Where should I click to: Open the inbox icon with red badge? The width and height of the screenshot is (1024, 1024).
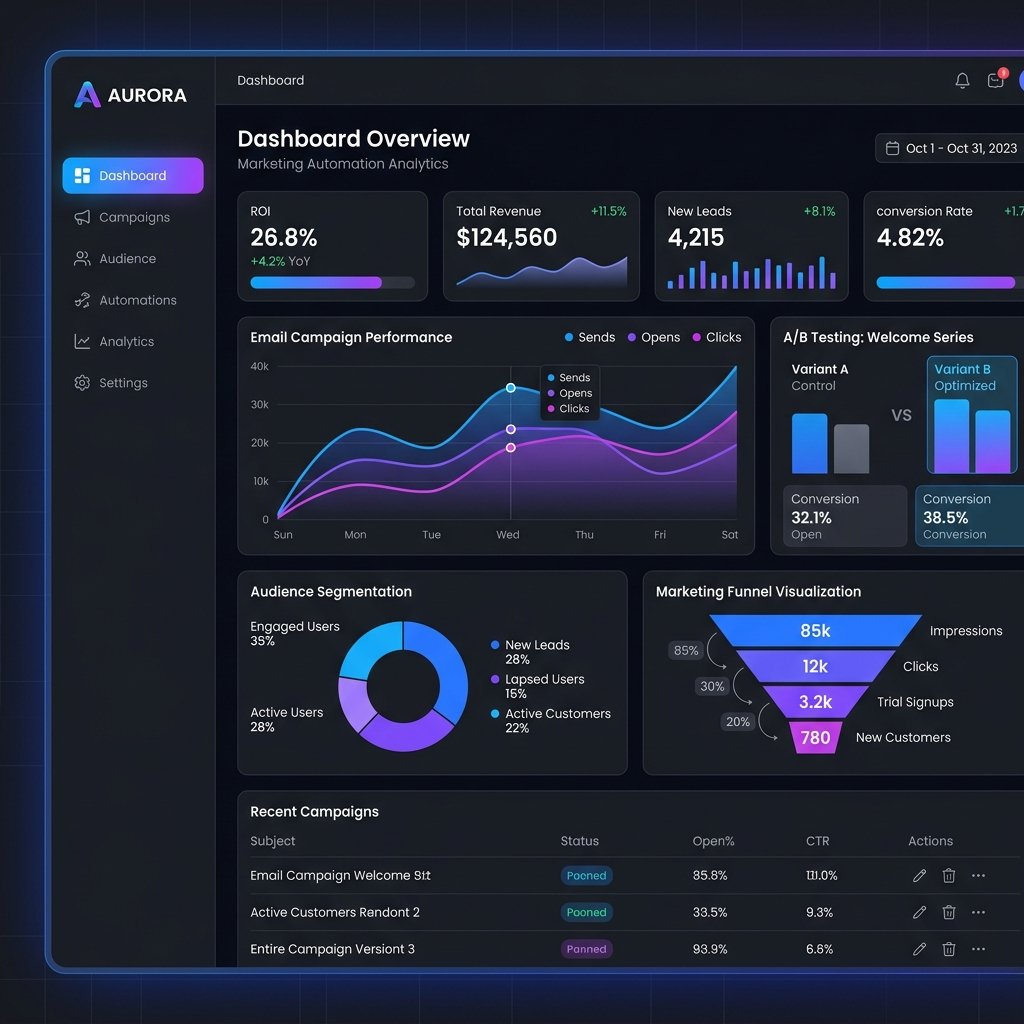pyautogui.click(x=996, y=80)
